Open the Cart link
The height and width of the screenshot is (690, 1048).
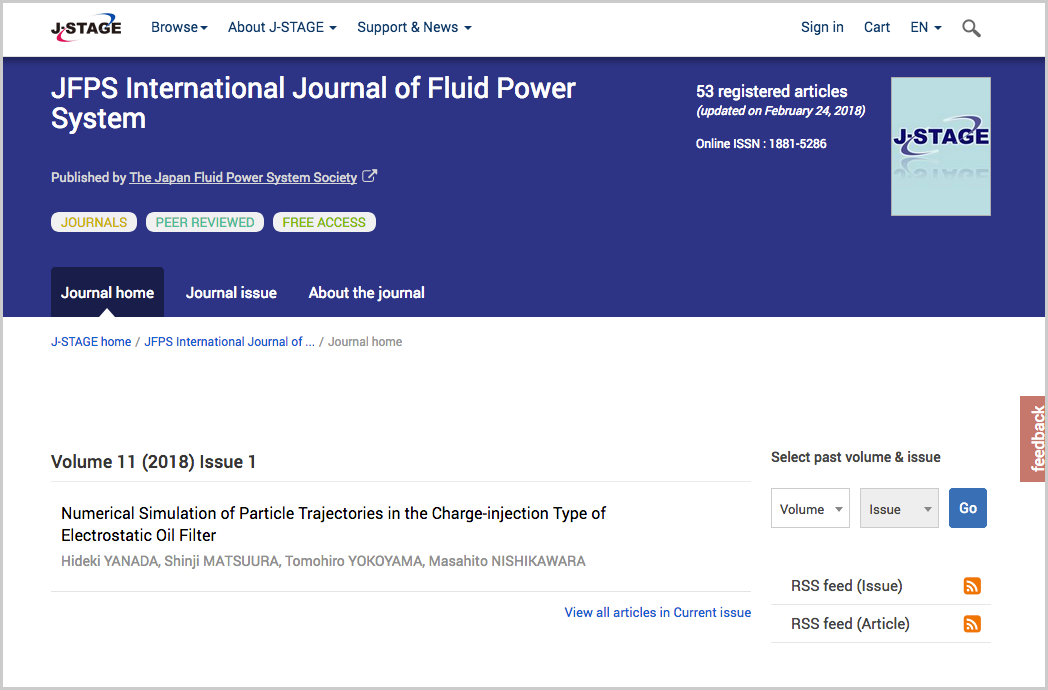click(x=877, y=27)
